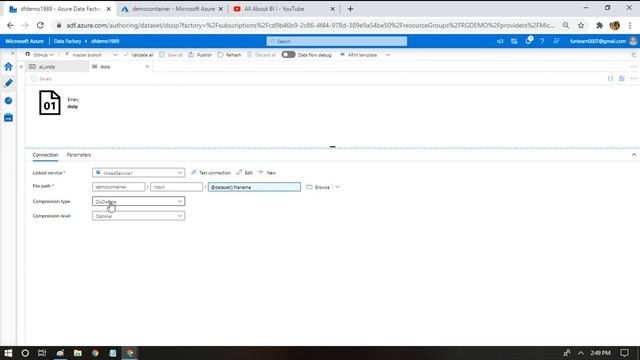The width and height of the screenshot is (640, 360).
Task: Click Validate all
Action: point(139,55)
